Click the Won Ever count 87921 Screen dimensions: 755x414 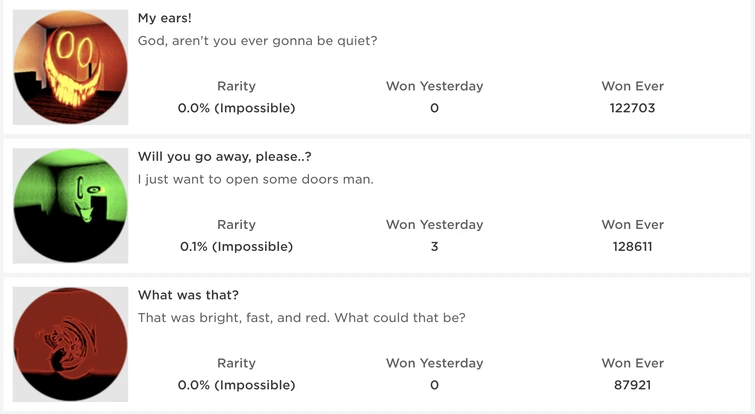pyautogui.click(x=632, y=385)
